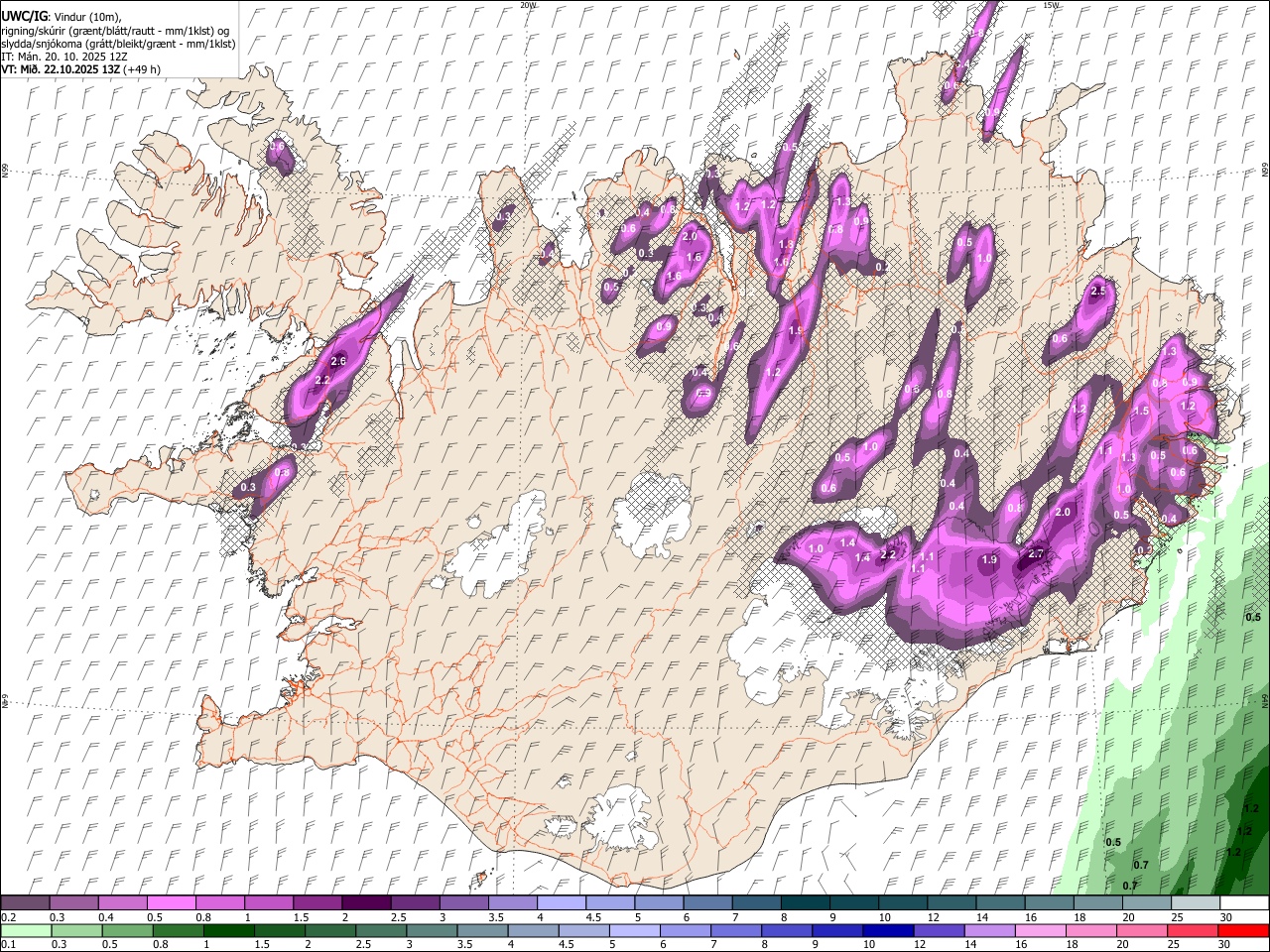Select the bright pink swatch between 0.5 and 0.8, purple scale

pos(171,903)
